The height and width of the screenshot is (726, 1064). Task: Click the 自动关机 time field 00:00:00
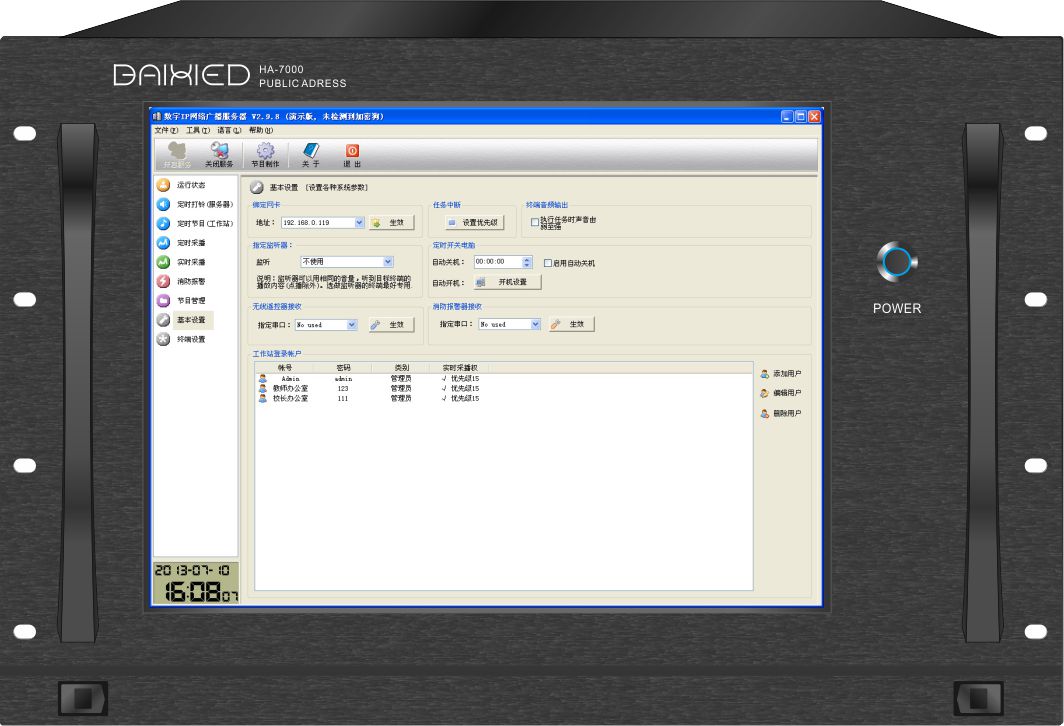(x=497, y=262)
